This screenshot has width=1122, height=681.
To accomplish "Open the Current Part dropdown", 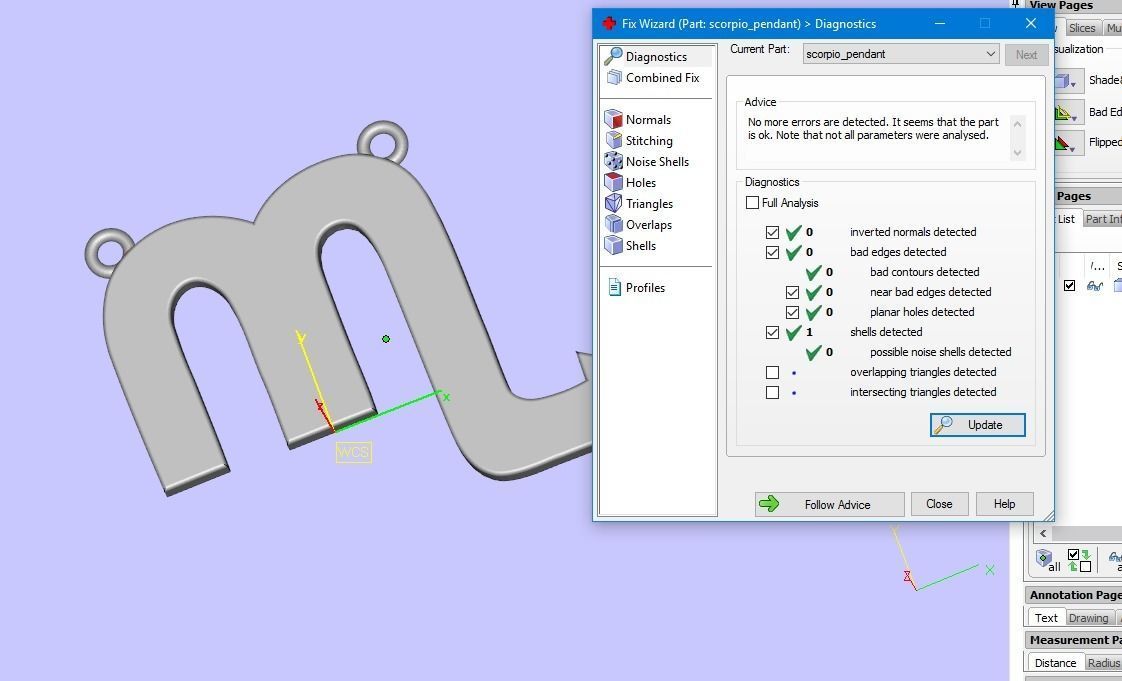I will [x=901, y=54].
